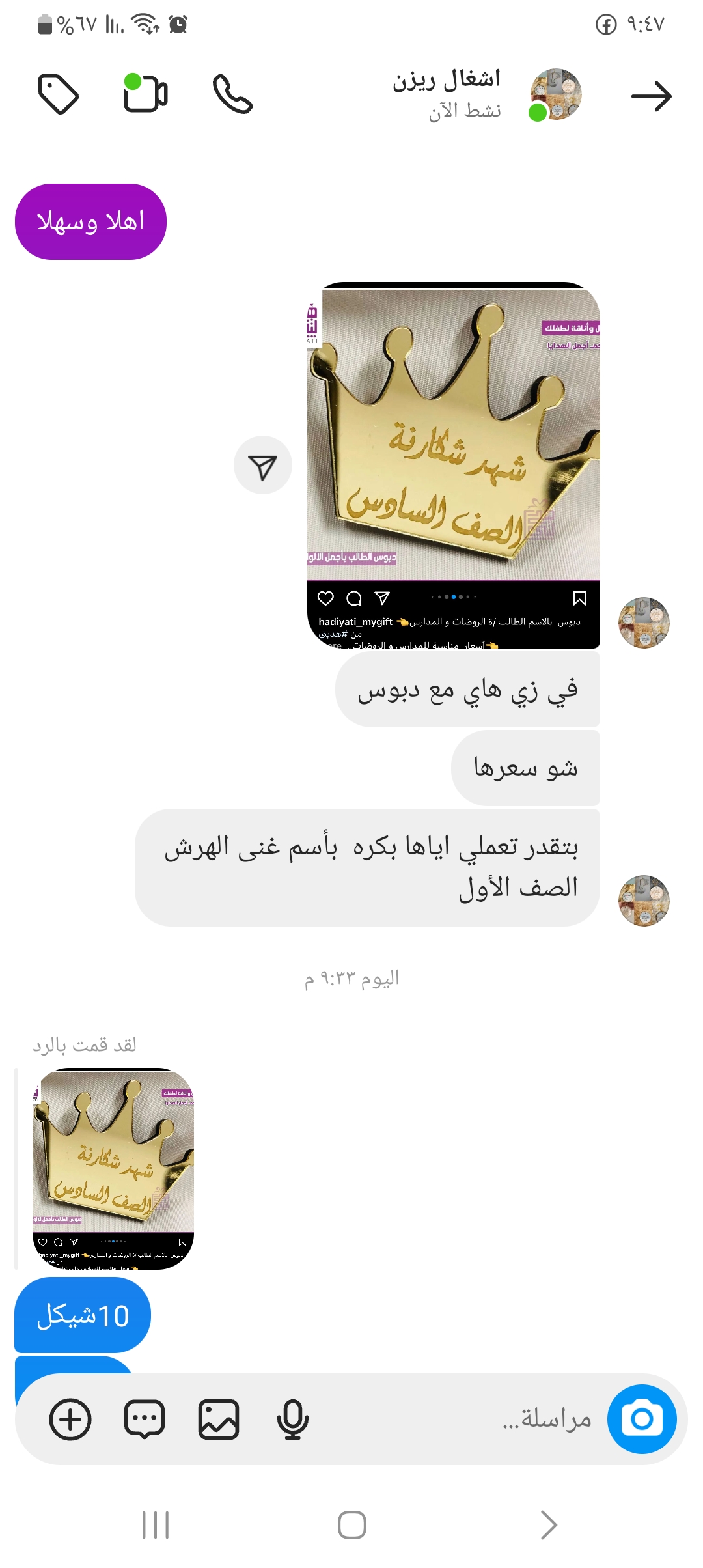The image size is (703, 1568).
Task: Open chat details via the name اشغال ريزن
Action: pos(447,79)
